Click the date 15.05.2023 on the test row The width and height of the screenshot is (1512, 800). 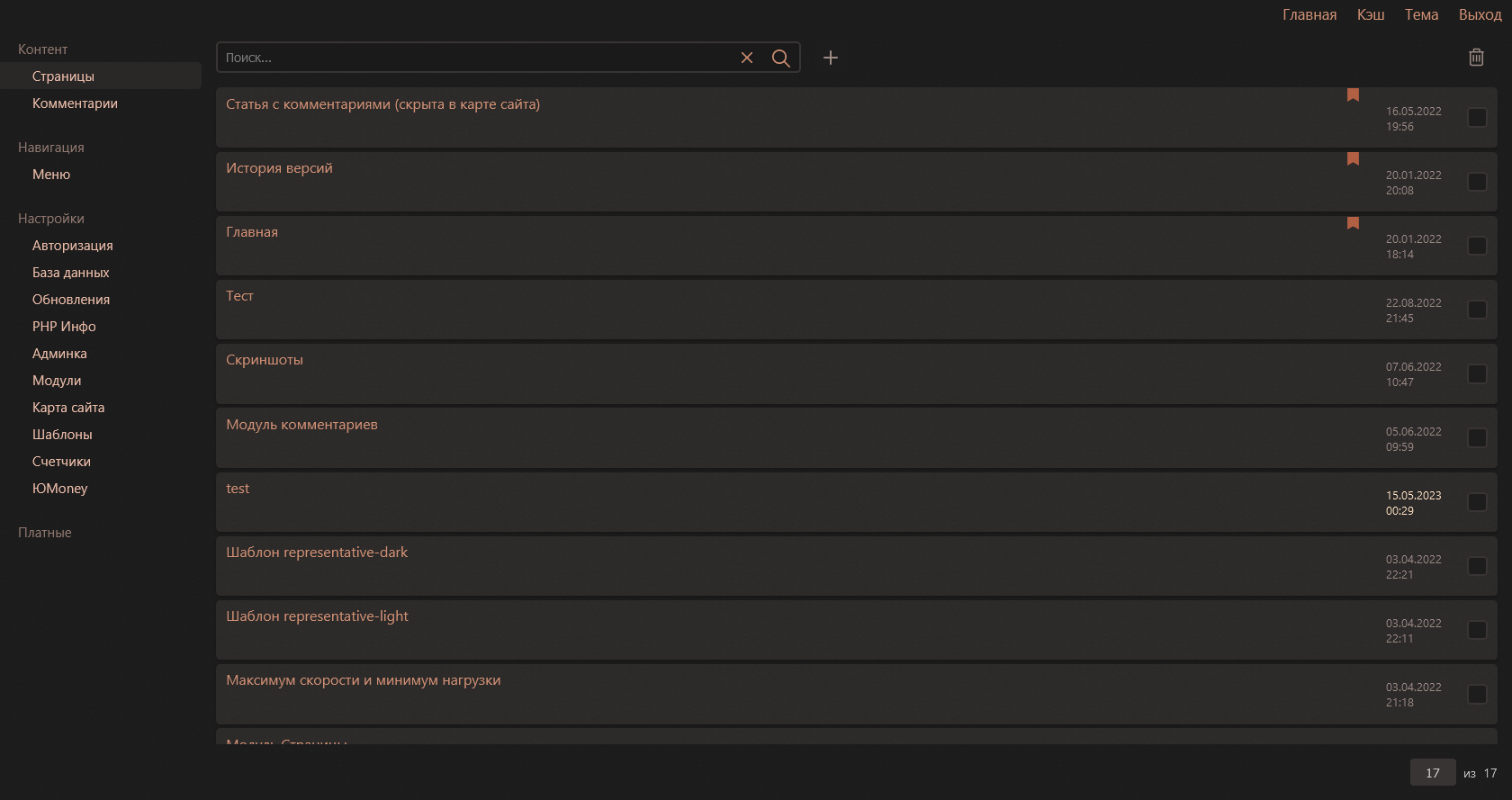tap(1414, 496)
